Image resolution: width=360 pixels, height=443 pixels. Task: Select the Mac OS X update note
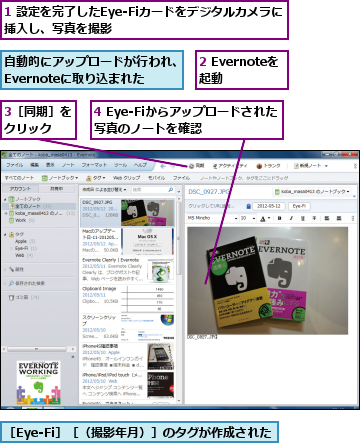point(127,241)
